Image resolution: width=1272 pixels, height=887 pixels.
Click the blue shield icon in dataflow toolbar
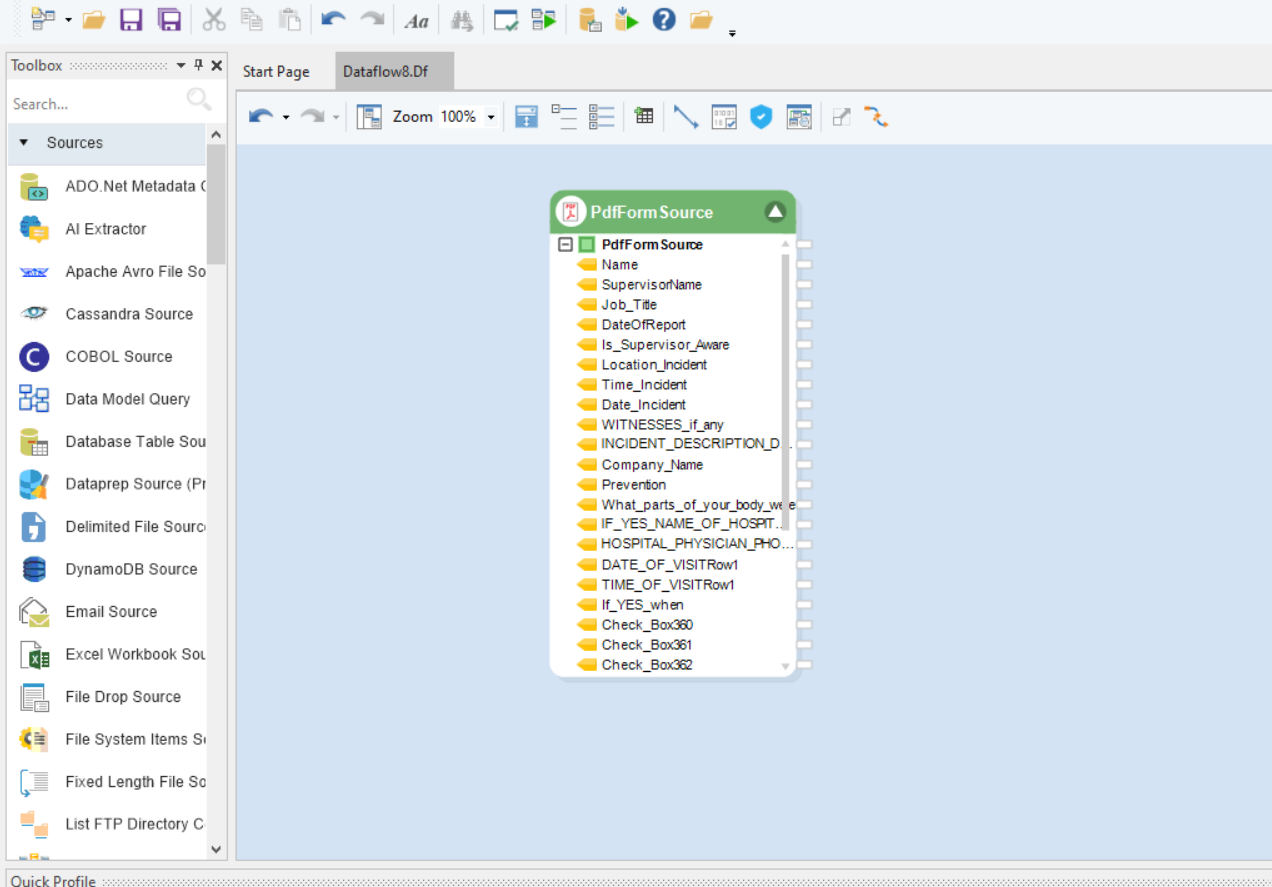pyautogui.click(x=761, y=117)
